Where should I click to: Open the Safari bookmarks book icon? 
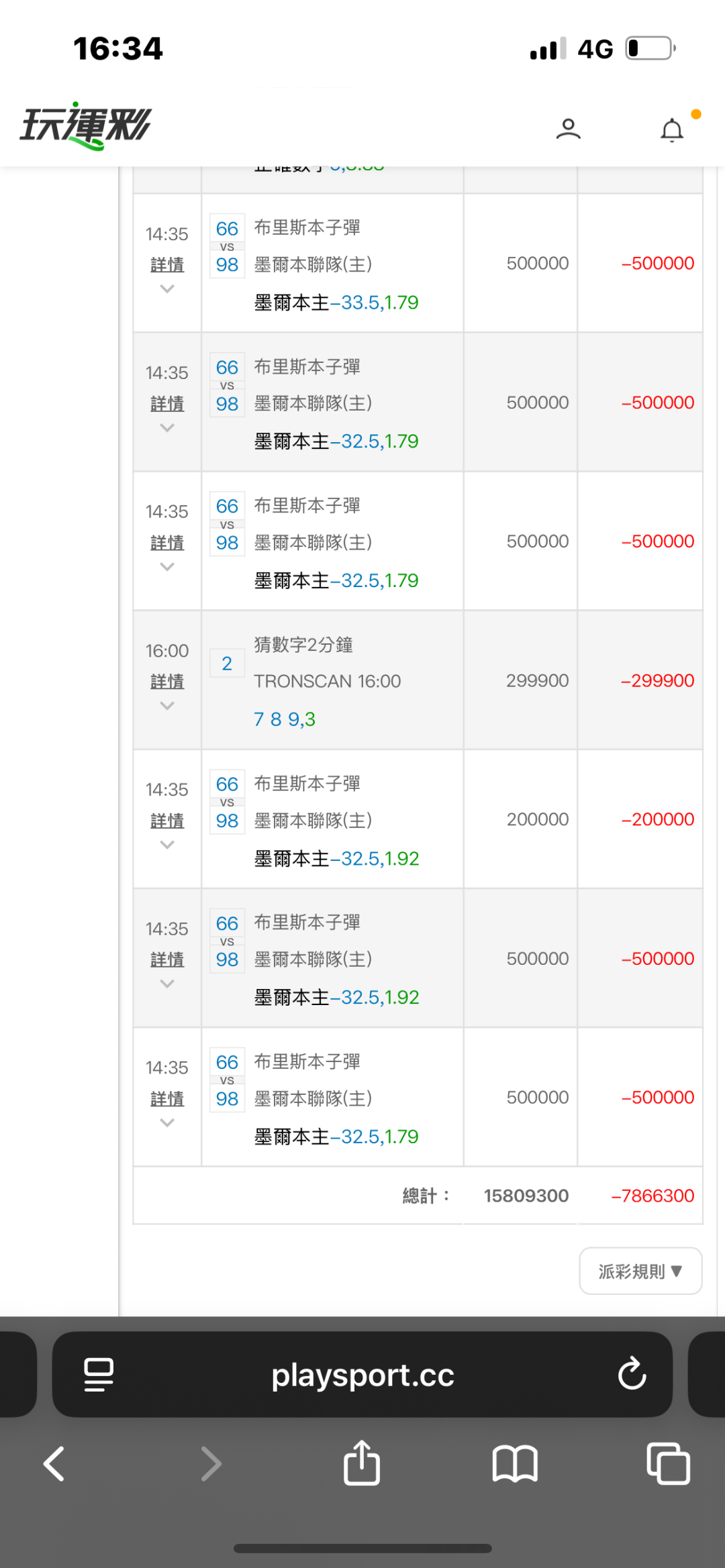[x=515, y=1463]
